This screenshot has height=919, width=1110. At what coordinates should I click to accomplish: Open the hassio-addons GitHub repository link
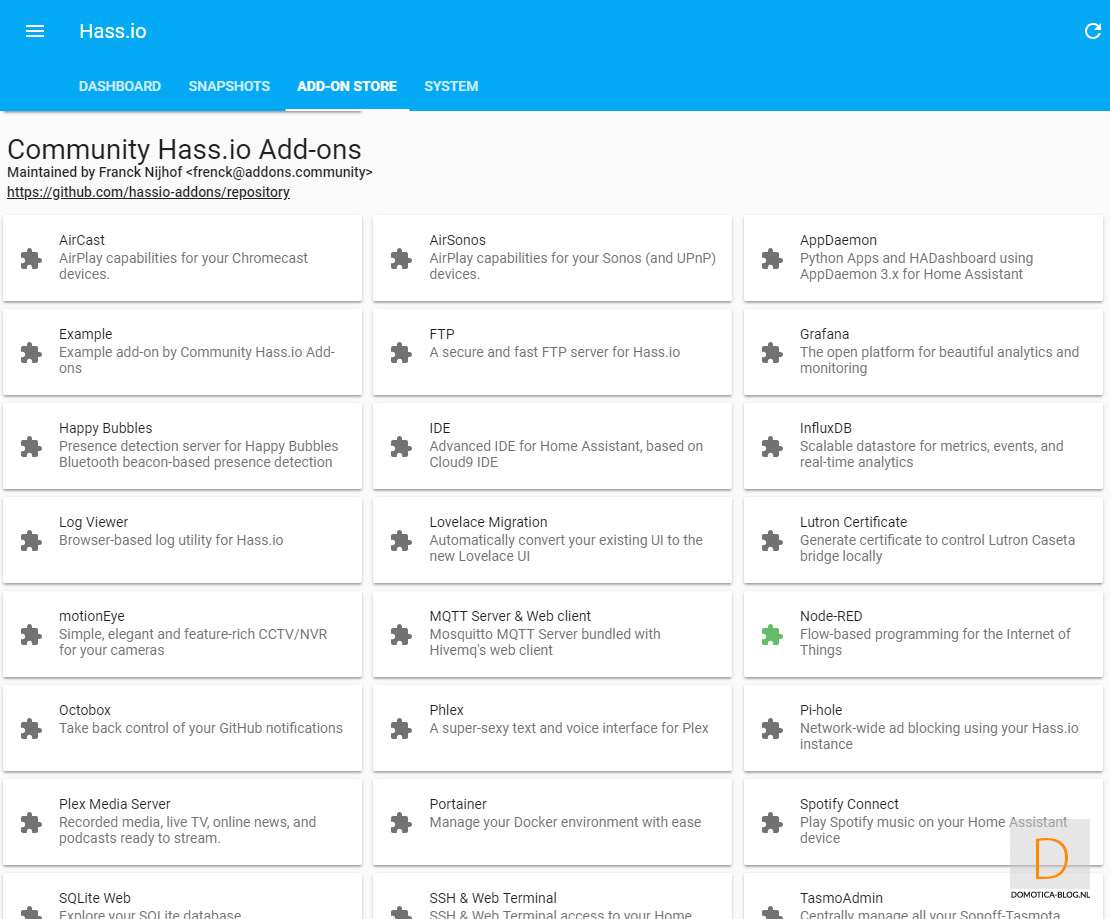coord(148,192)
